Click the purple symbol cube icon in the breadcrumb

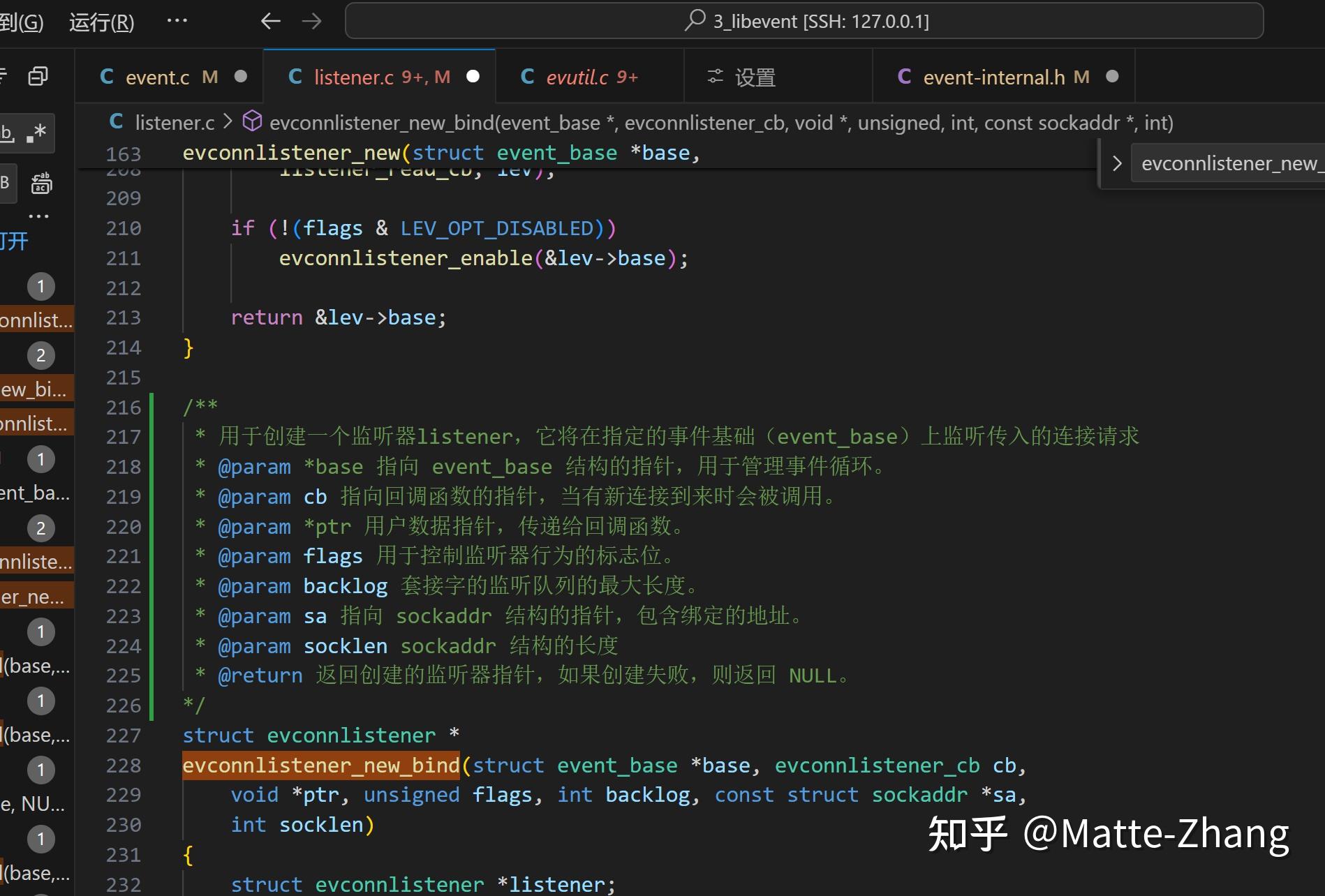(252, 121)
